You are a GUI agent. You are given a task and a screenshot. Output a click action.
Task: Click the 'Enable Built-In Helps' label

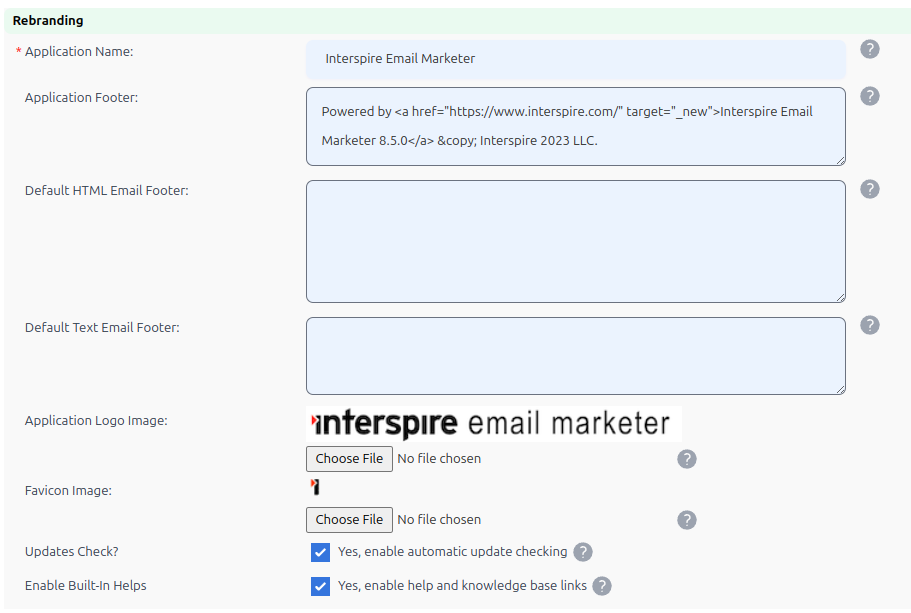pos(85,586)
